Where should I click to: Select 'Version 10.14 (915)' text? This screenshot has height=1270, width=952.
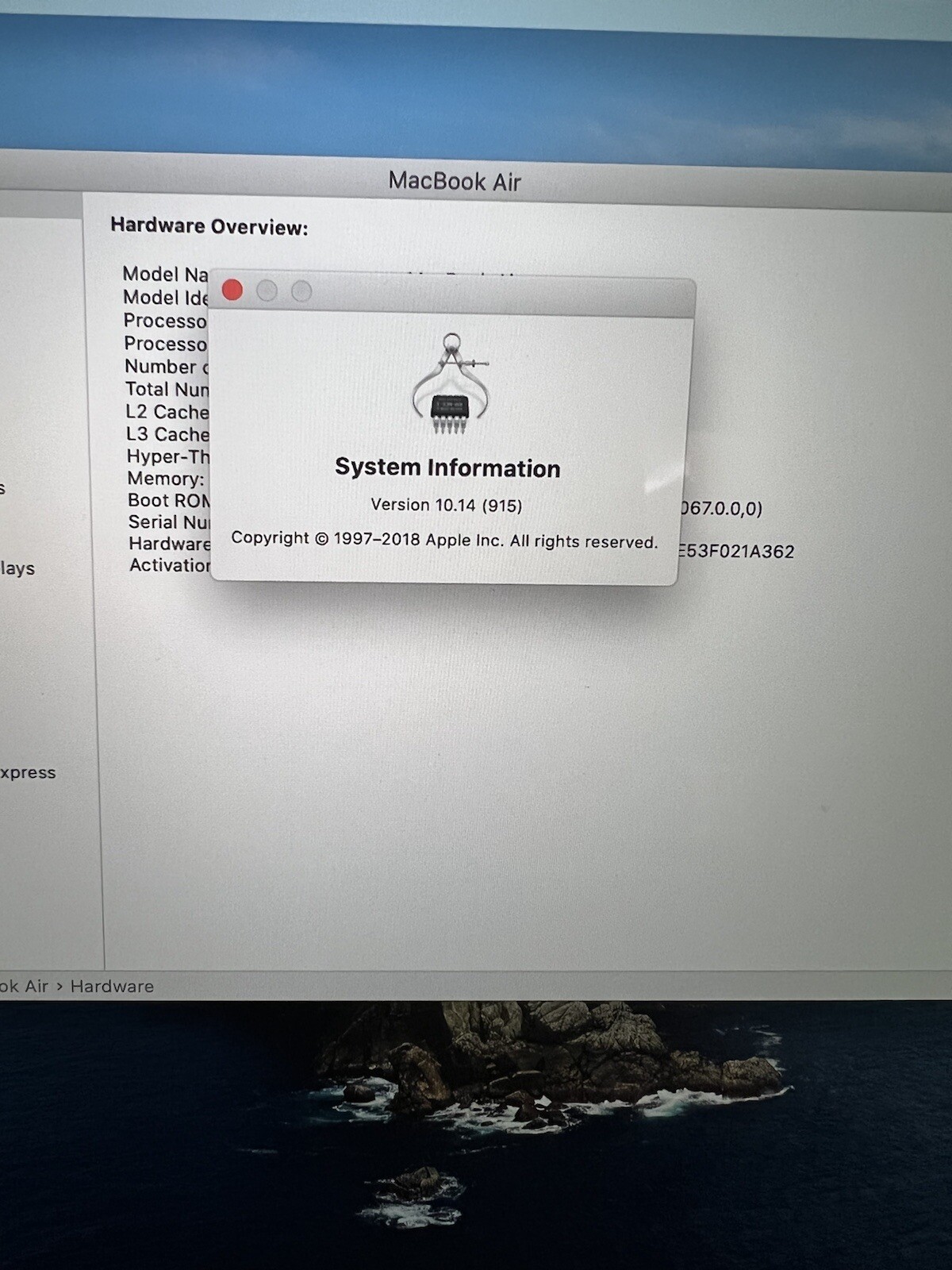point(447,505)
